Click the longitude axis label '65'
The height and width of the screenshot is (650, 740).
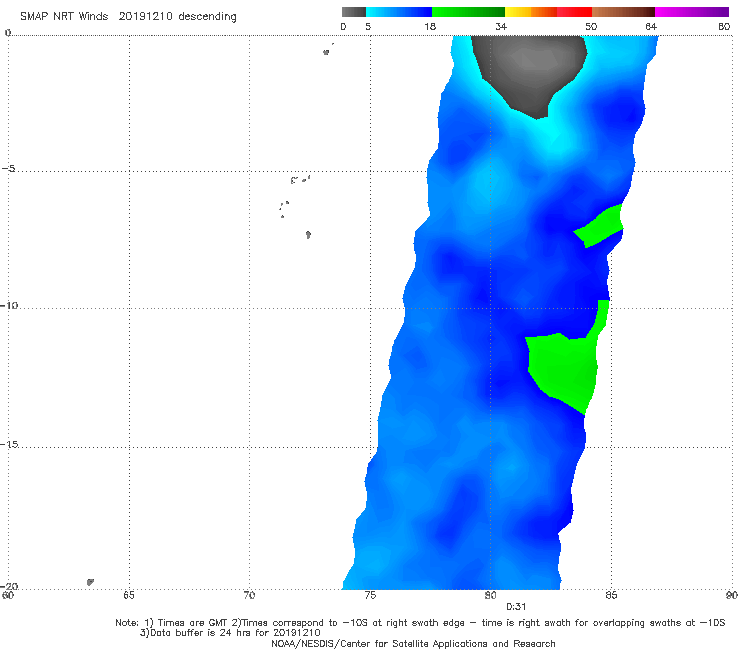[x=129, y=595]
